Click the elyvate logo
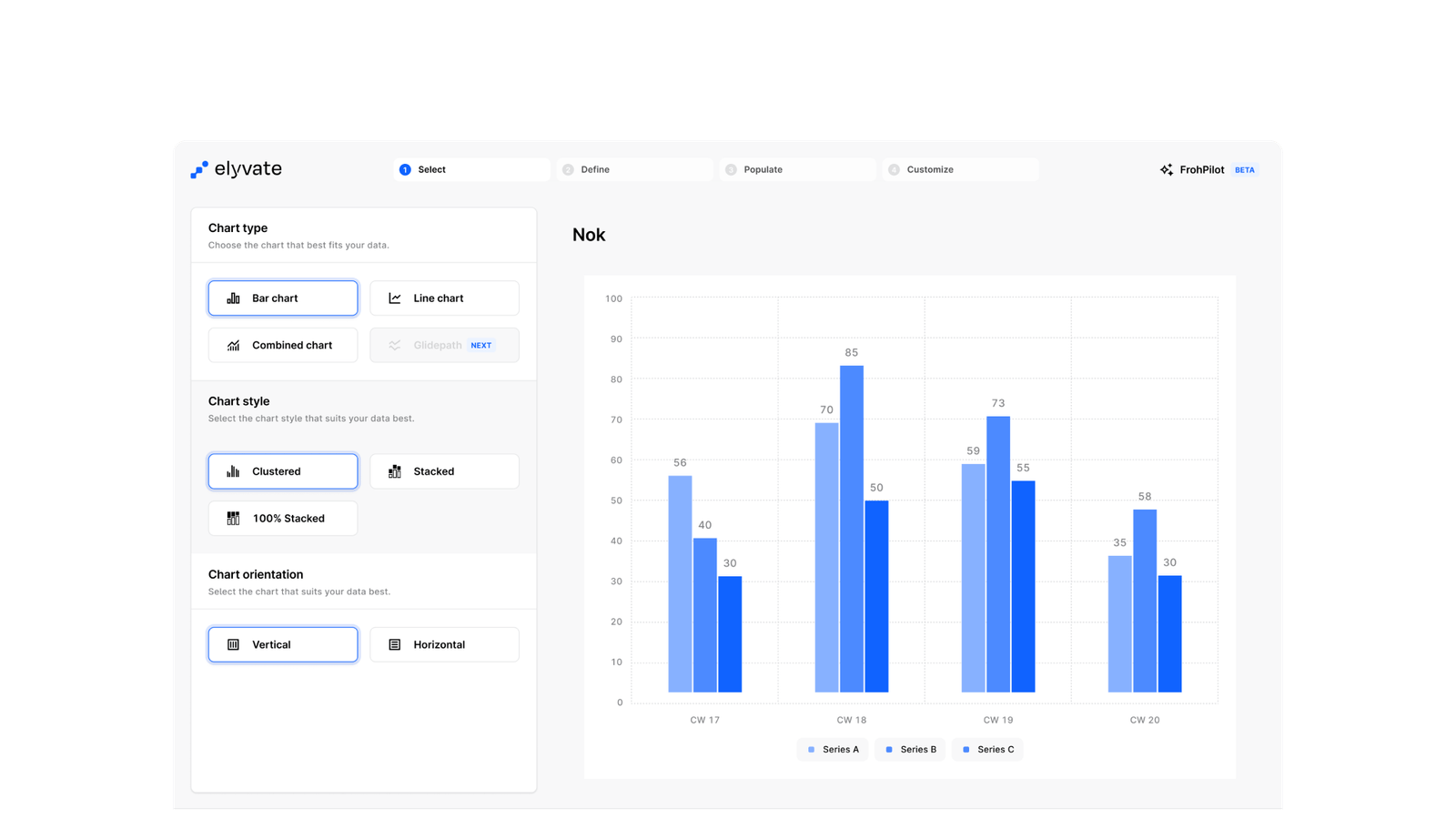 pyautogui.click(x=236, y=169)
